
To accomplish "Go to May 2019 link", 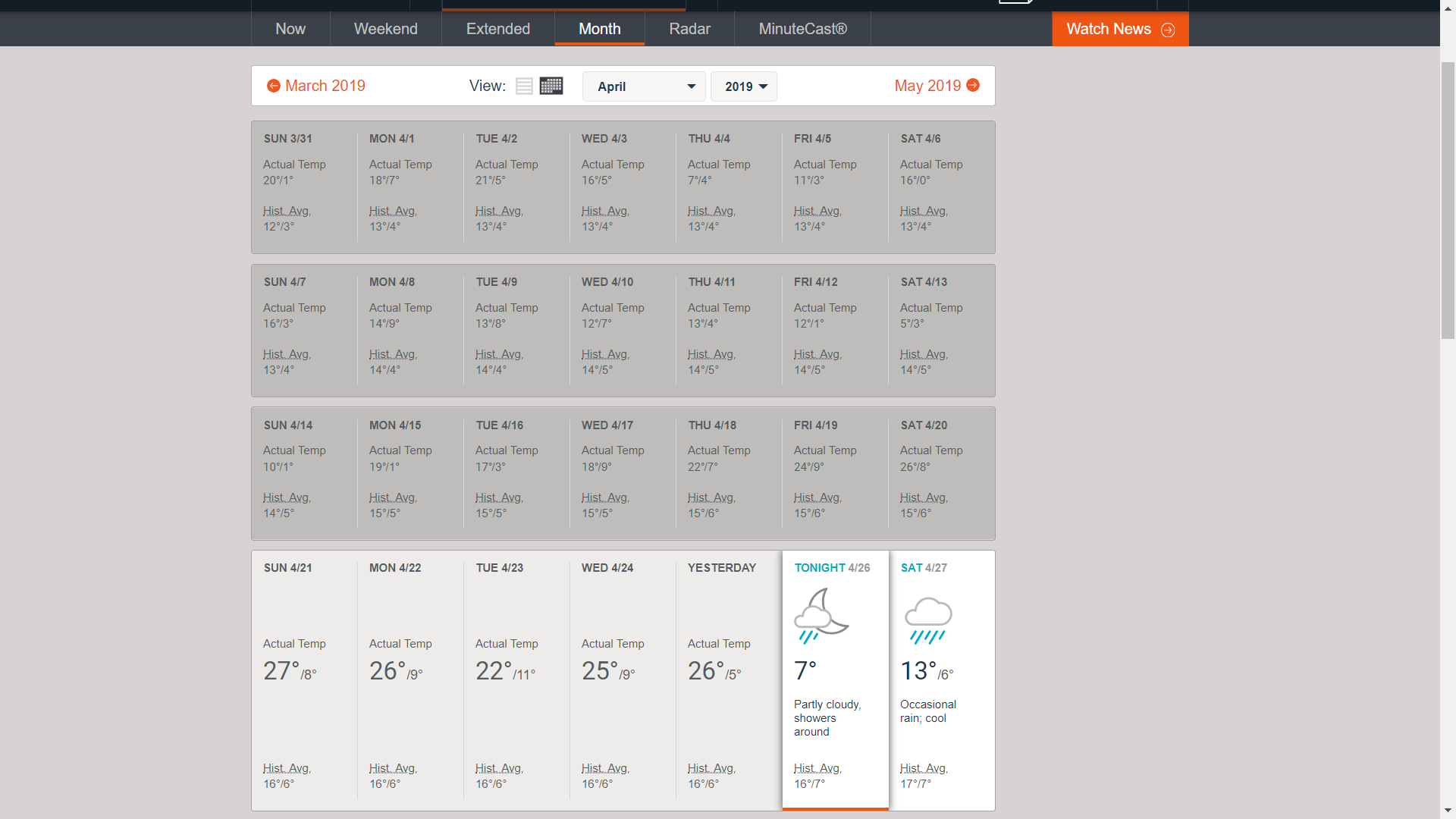I will pyautogui.click(x=927, y=86).
